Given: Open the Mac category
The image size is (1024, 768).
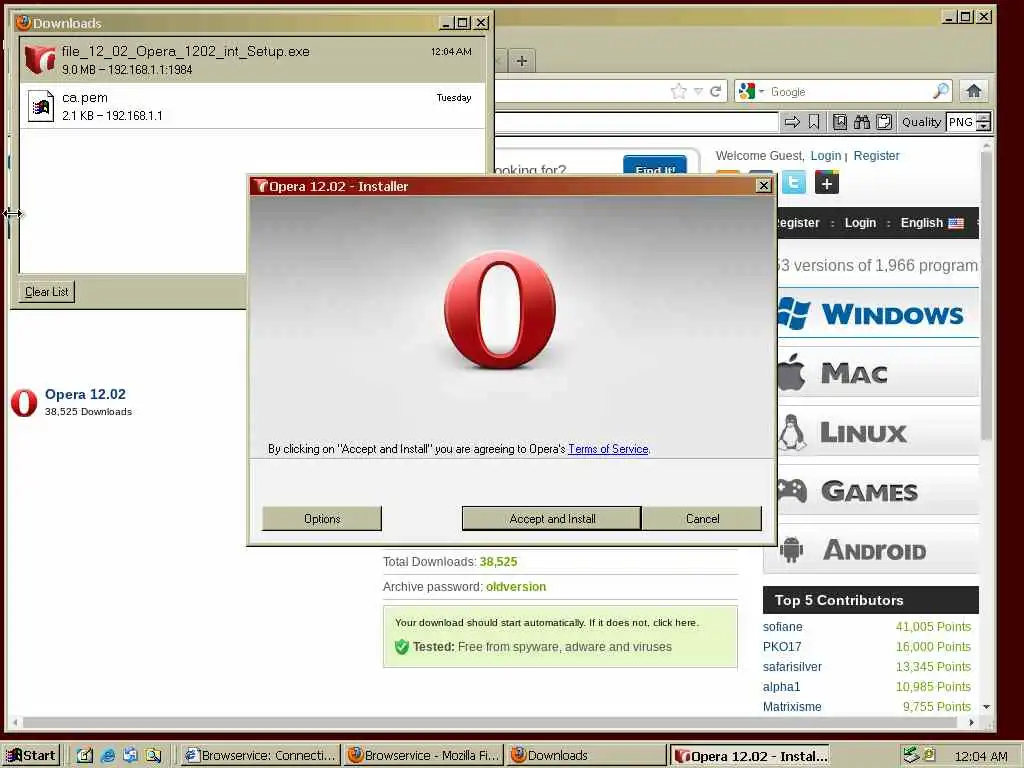Looking at the screenshot, I should tap(878, 373).
